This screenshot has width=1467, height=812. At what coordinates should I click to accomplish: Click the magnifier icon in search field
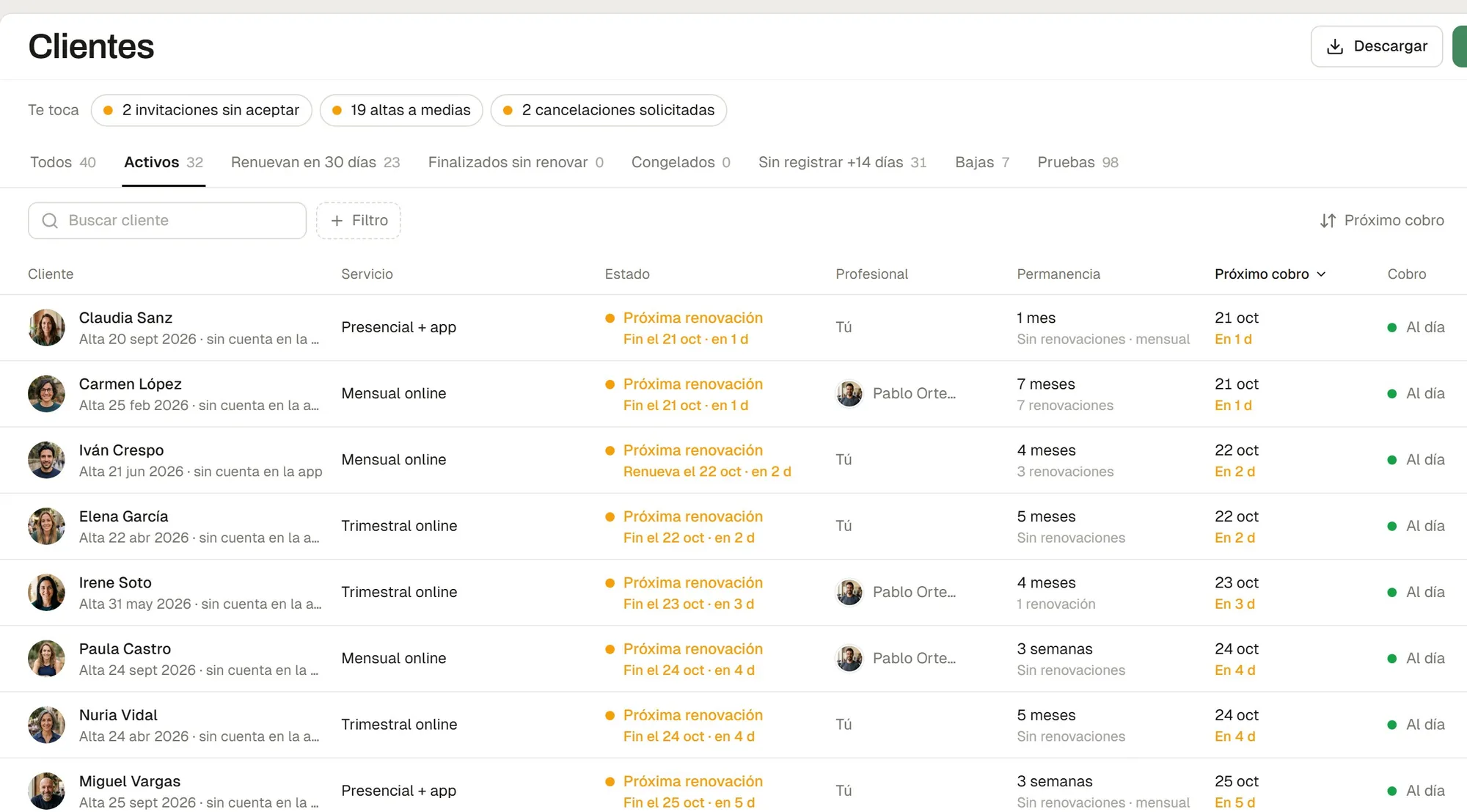(x=50, y=221)
